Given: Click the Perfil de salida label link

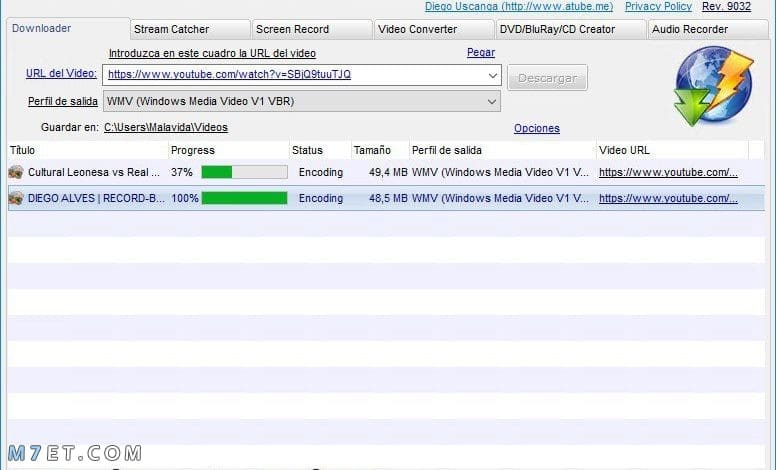Looking at the screenshot, I should pyautogui.click(x=63, y=101).
